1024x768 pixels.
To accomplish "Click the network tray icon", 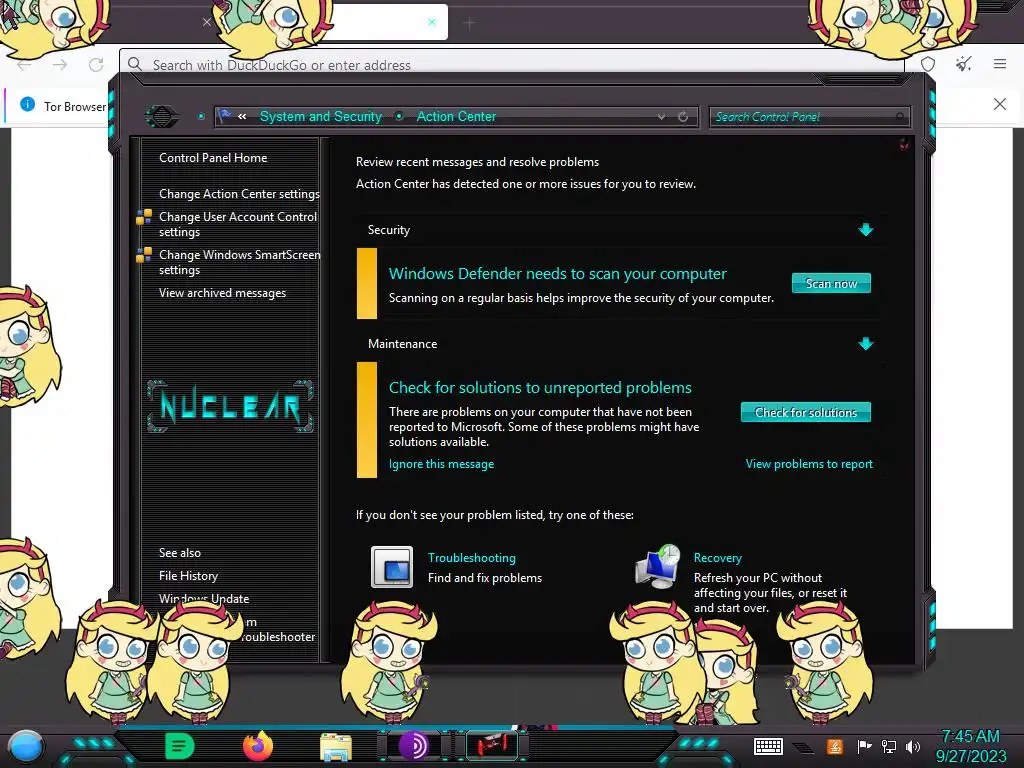I will tap(888, 746).
